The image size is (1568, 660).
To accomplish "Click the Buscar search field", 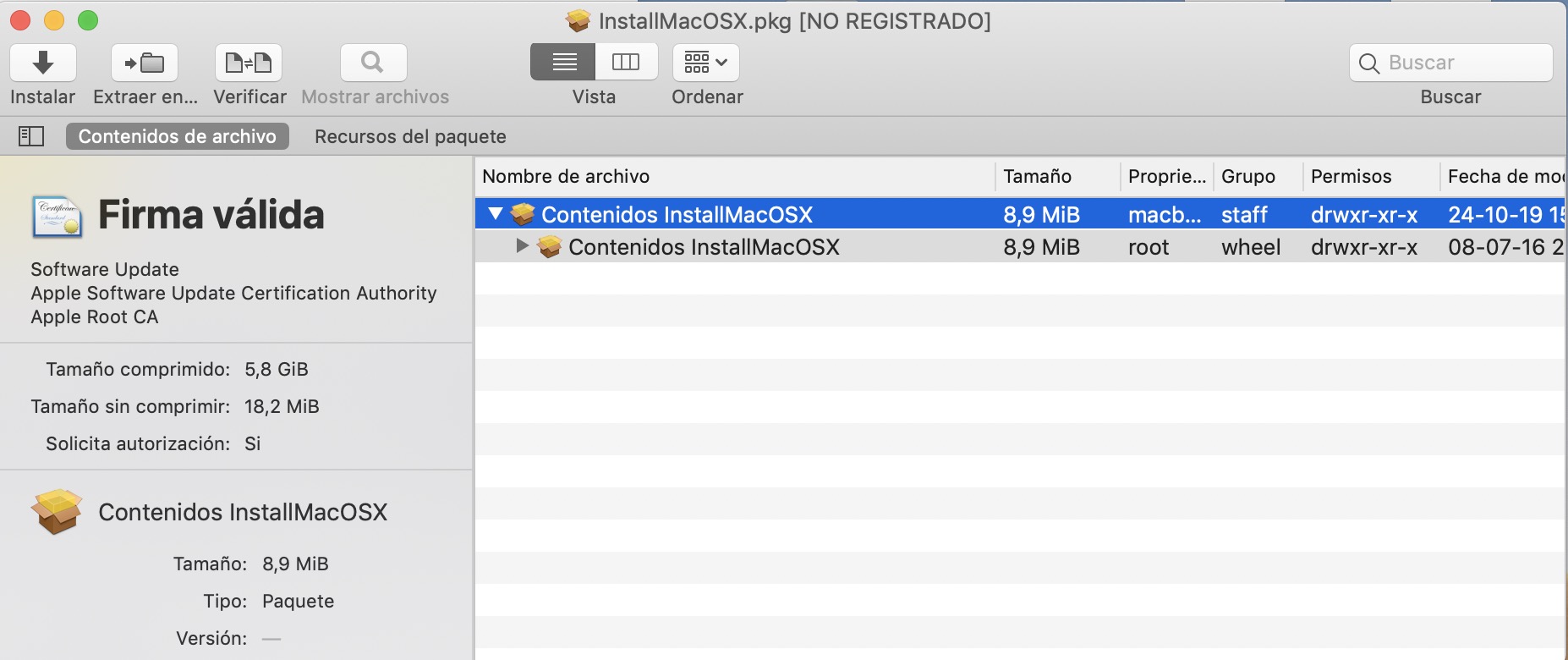I will 1451,63.
